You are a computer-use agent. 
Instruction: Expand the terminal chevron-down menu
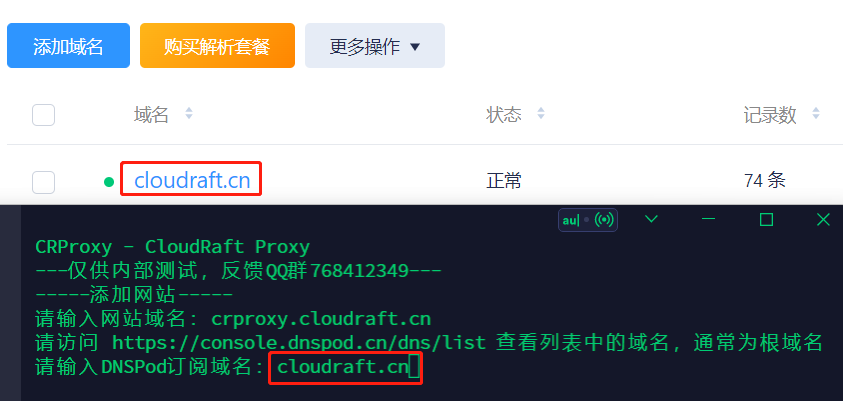click(x=652, y=219)
